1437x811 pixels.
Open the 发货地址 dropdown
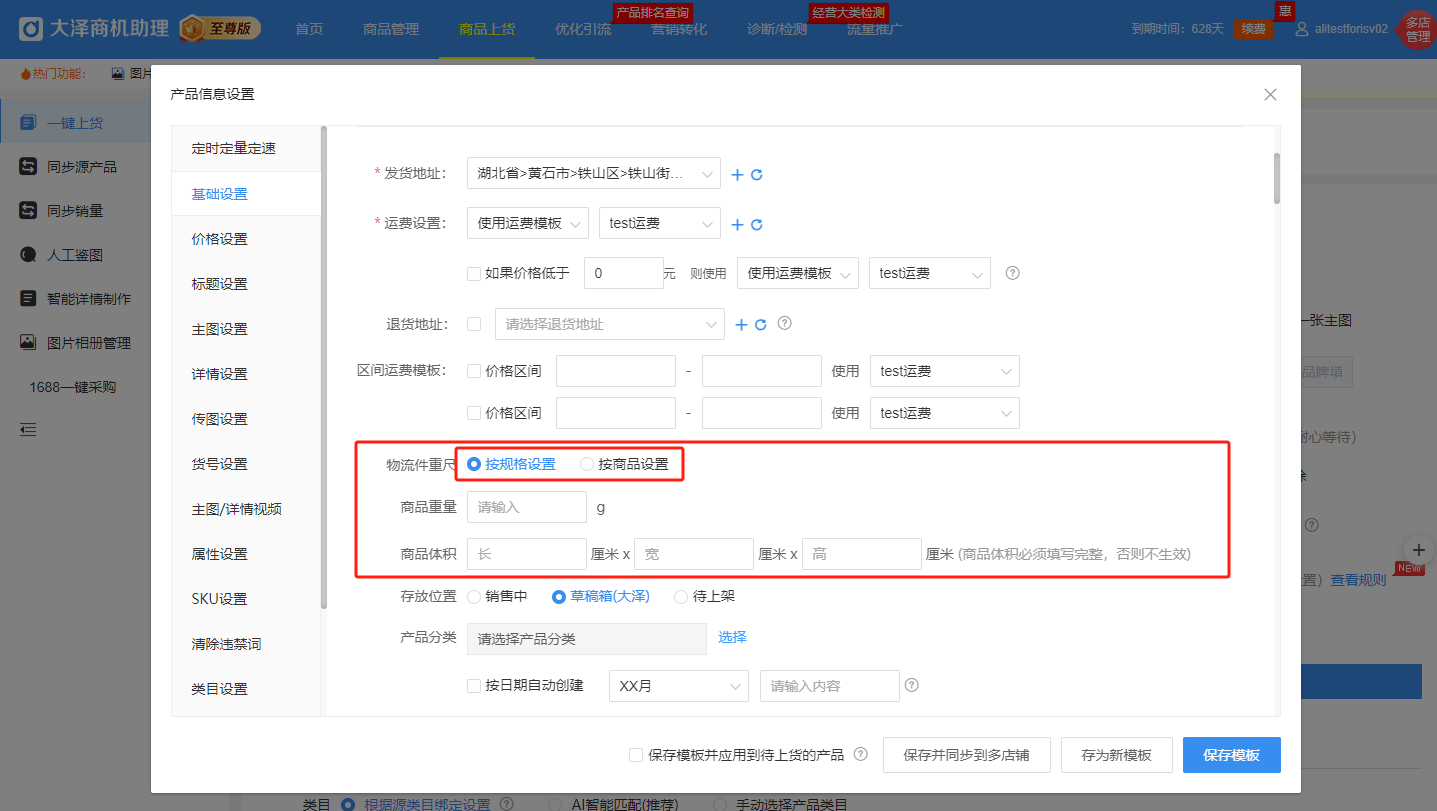coord(593,173)
